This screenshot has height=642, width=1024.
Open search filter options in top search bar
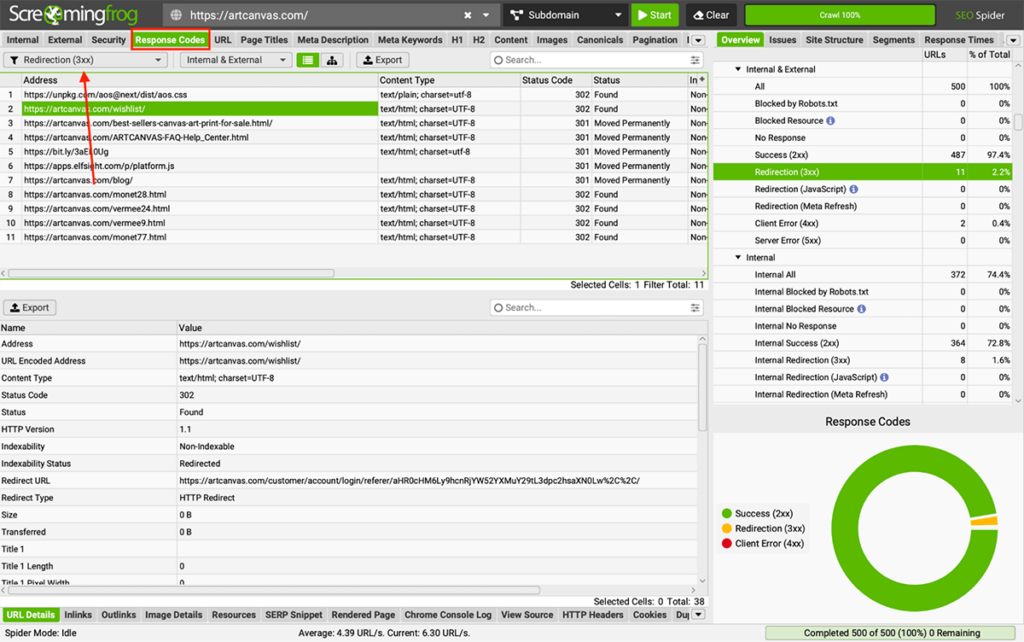[x=696, y=60]
